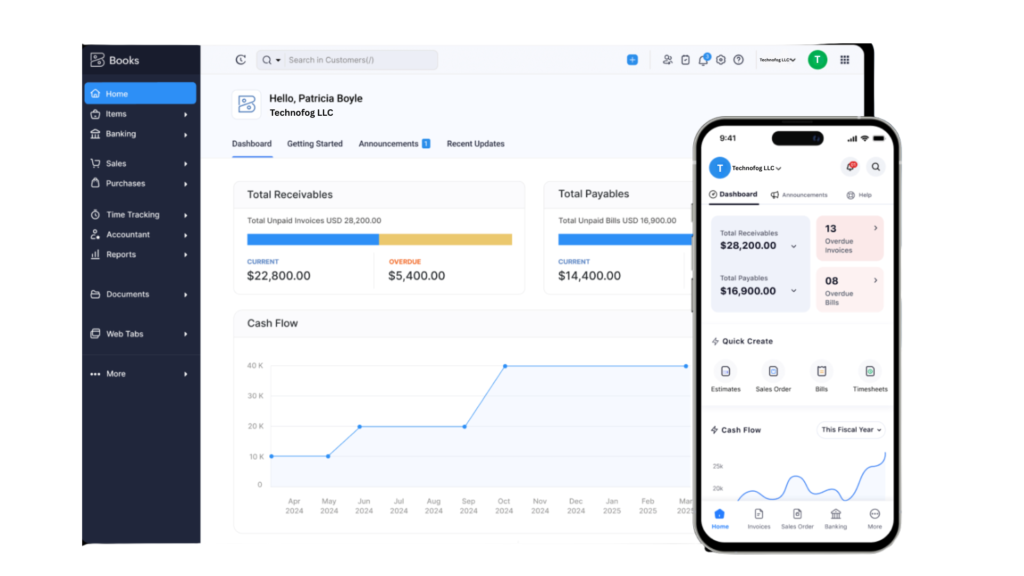
Task: Click the recent activity clock icon
Action: 240,60
